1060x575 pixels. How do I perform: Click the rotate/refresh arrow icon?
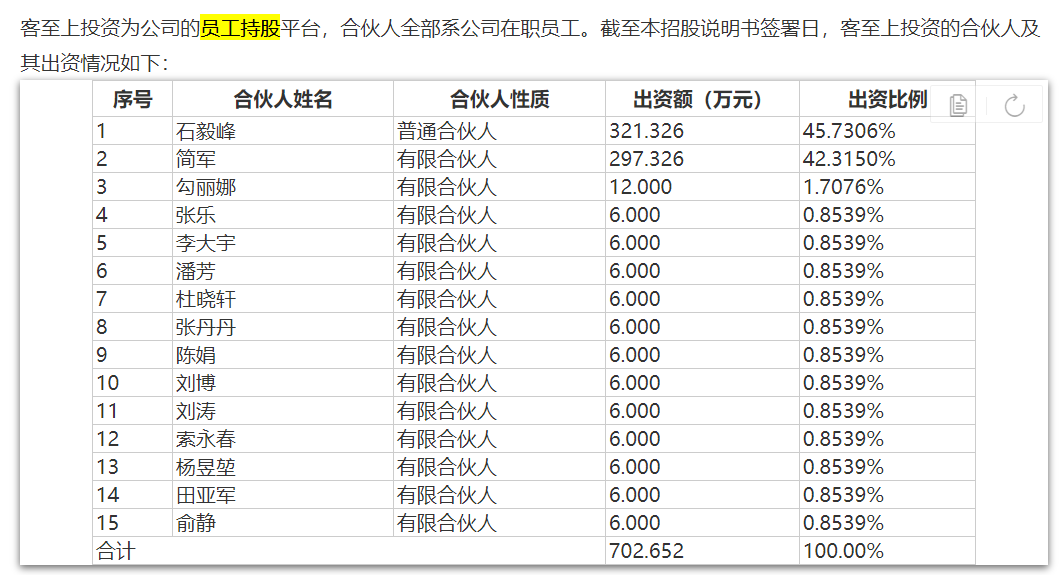(1014, 105)
